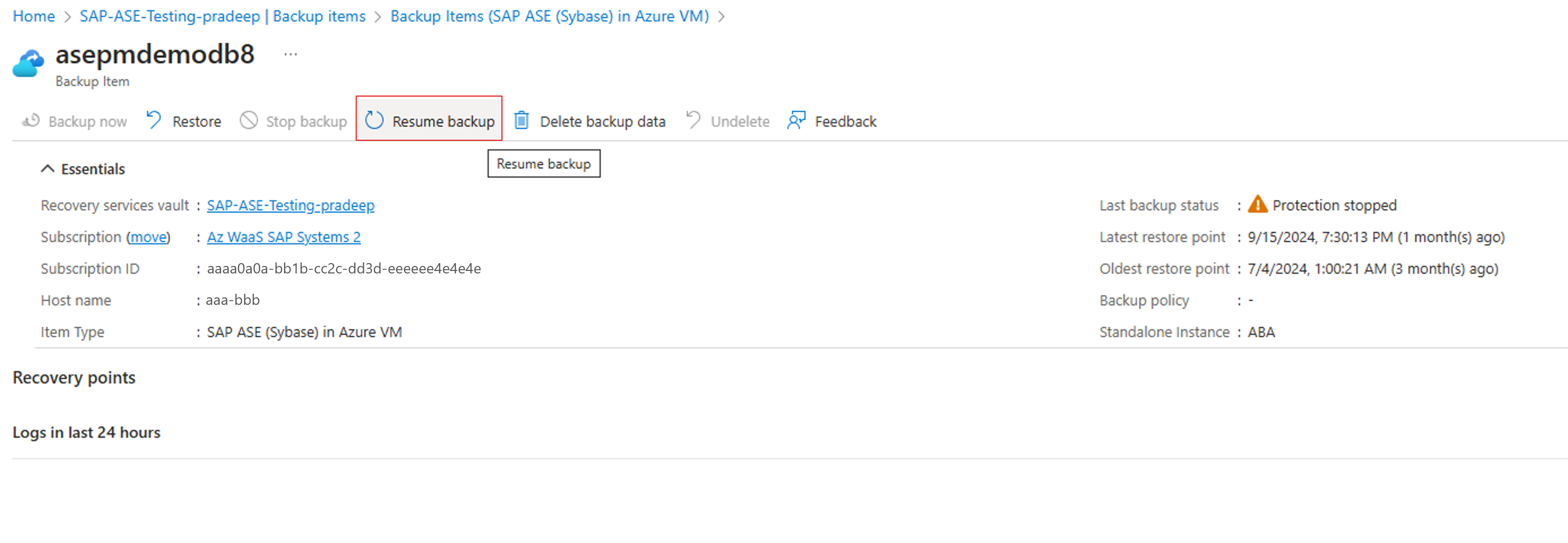Click the Stop backup prohibited icon
The width and height of the screenshot is (1568, 543).
click(248, 121)
